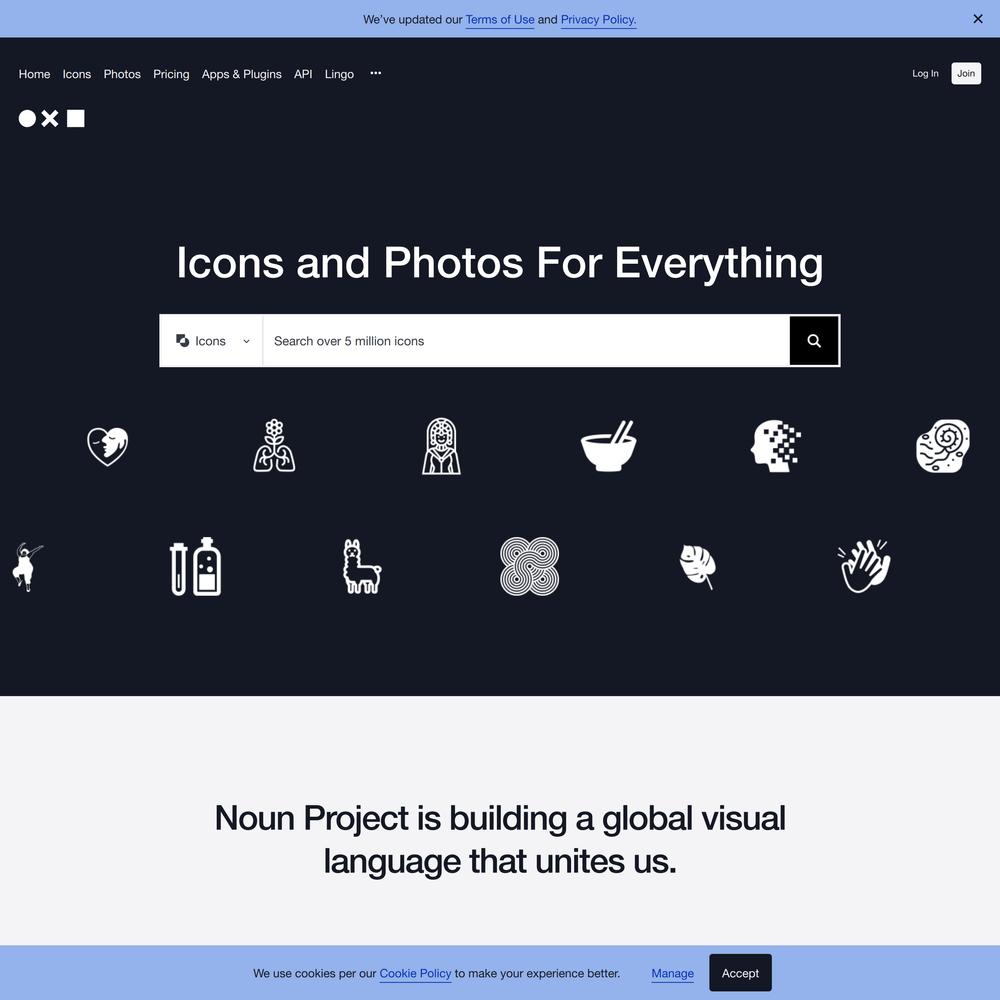Select the pixelated head icon
Screen dimensions: 1000x1000
[776, 446]
